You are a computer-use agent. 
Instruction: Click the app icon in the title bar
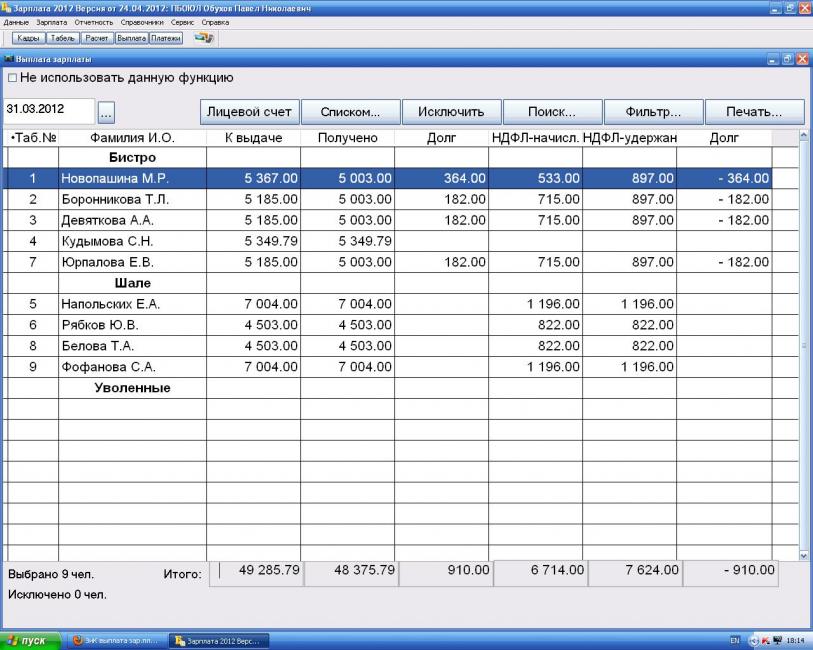click(x=8, y=8)
